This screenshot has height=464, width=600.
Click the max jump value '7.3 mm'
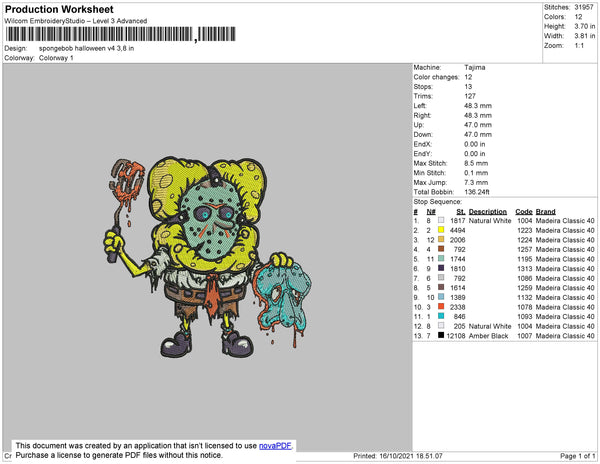[476, 182]
